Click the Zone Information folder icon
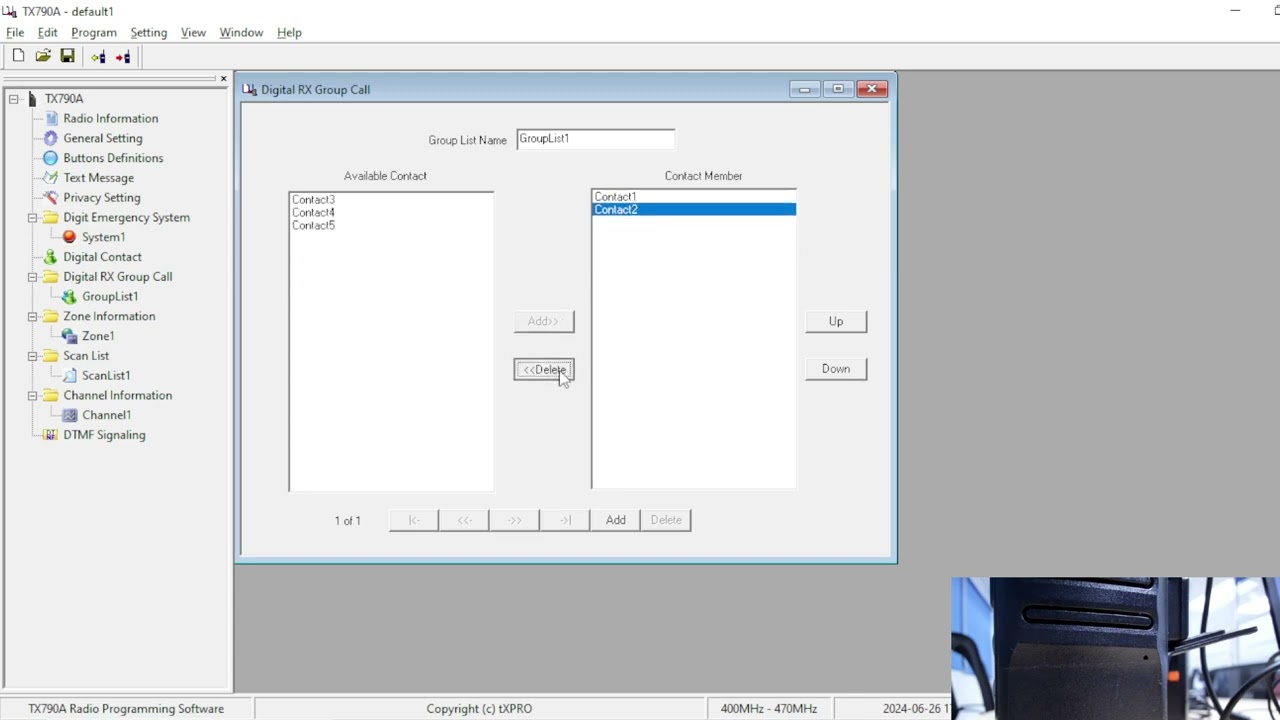 click(50, 316)
